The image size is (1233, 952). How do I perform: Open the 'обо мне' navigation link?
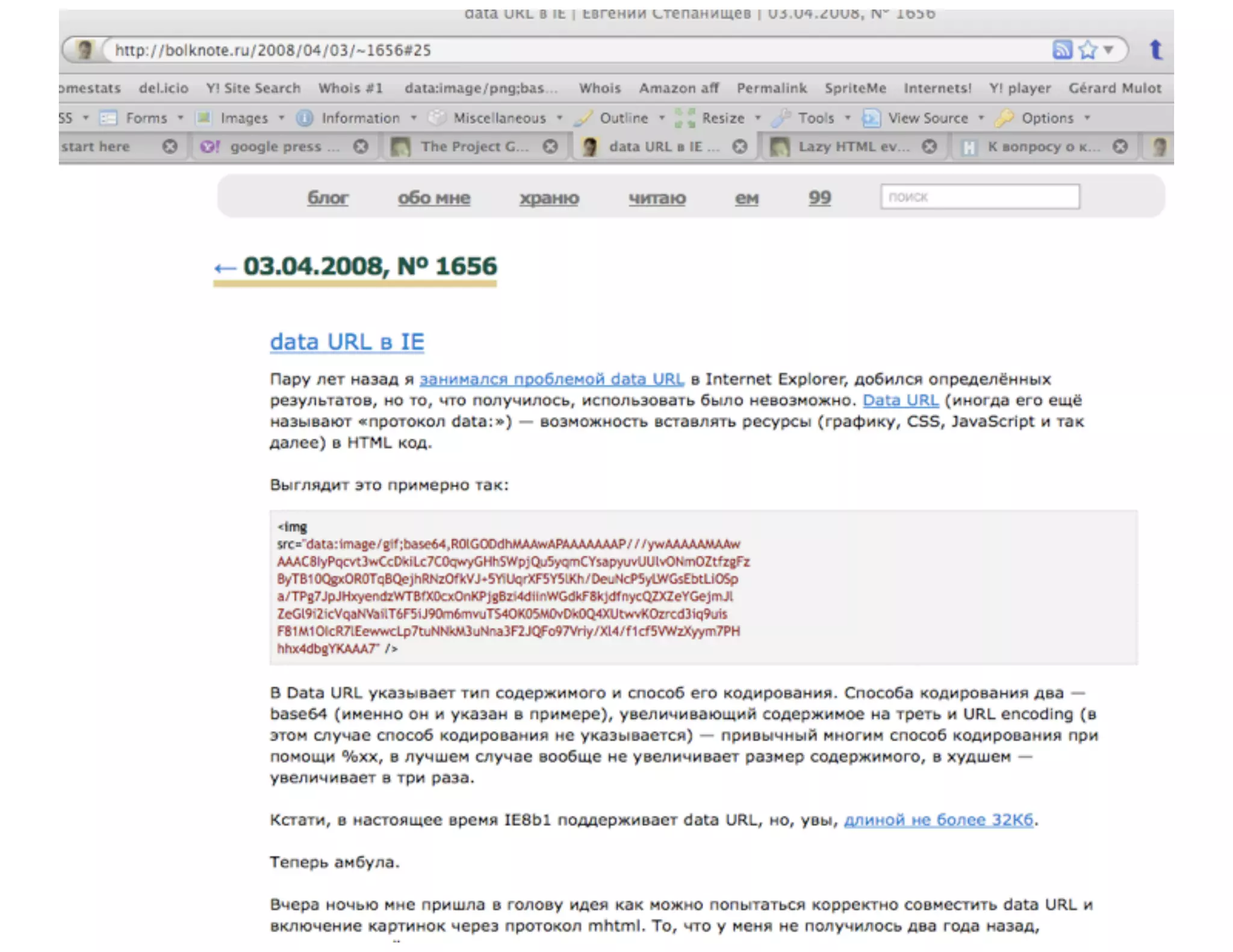433,197
